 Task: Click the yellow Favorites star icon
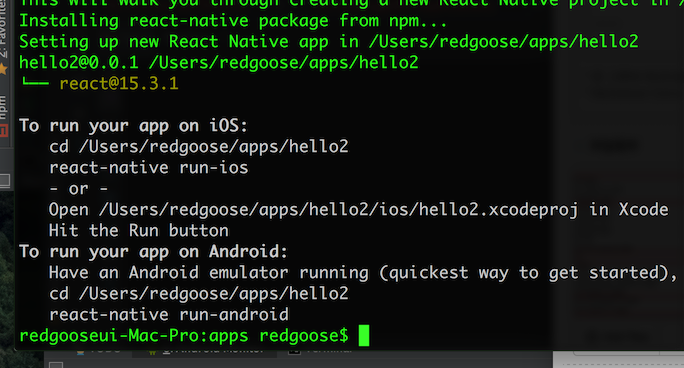click(x=3, y=68)
